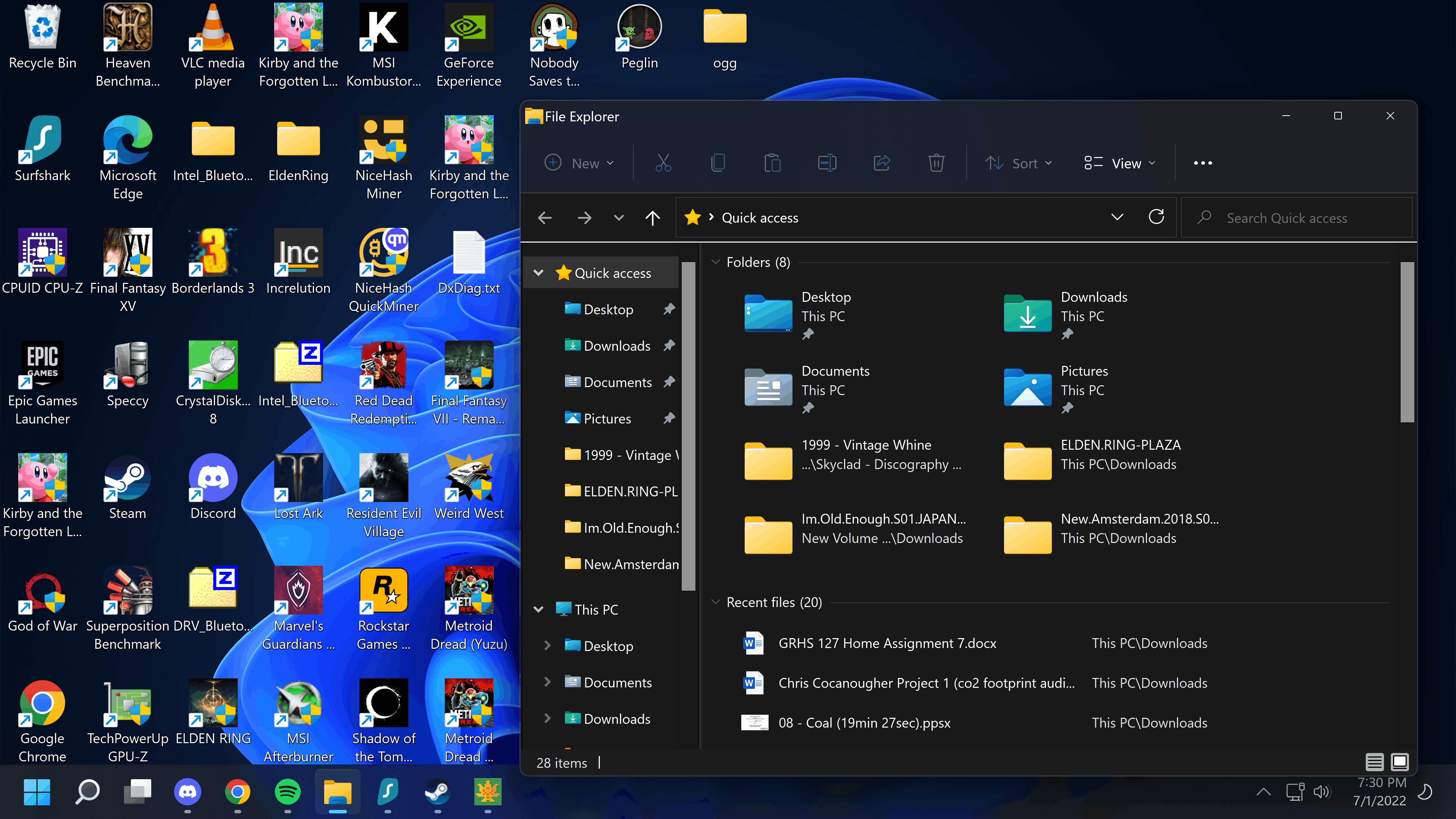Click the Share icon in toolbar
1456x819 pixels.
[882, 163]
